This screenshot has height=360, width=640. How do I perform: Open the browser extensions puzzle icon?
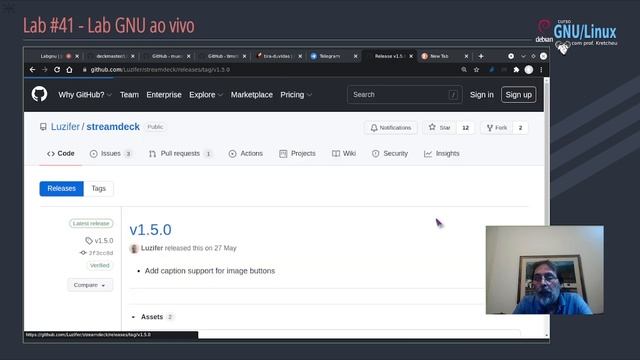pos(516,70)
